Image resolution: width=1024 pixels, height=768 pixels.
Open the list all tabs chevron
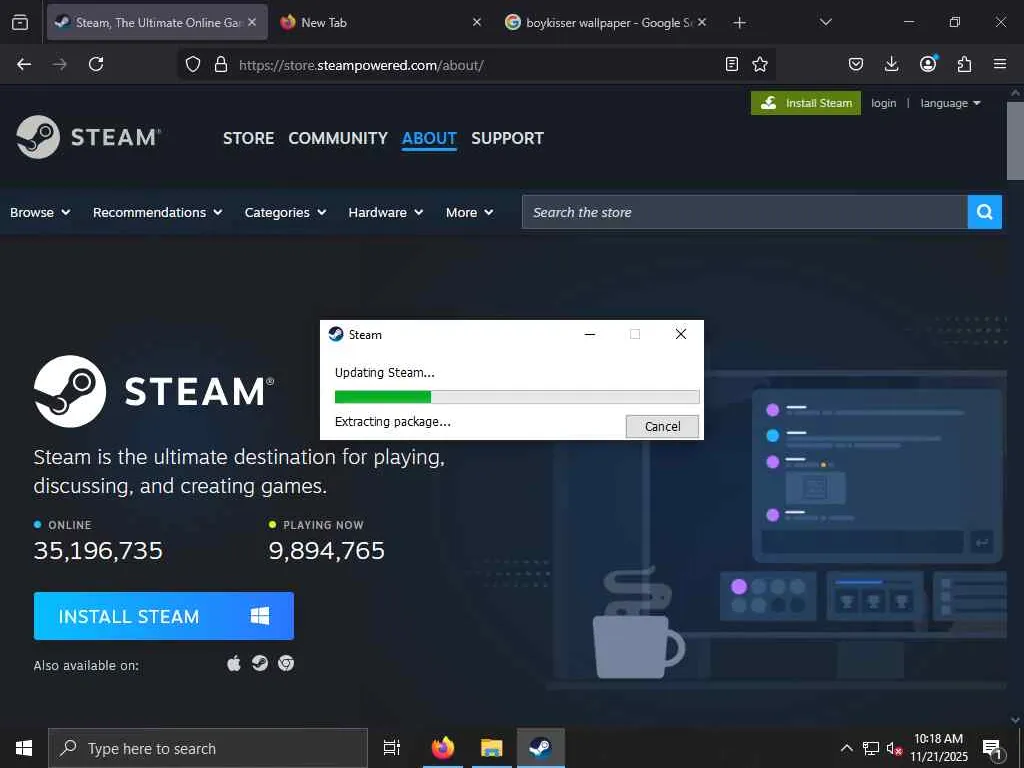coord(825,22)
